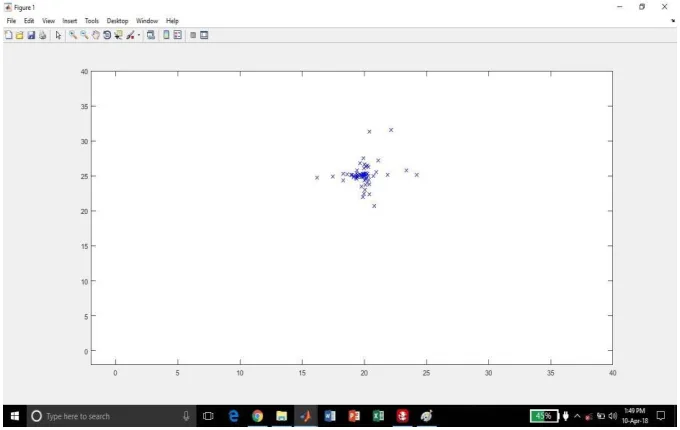This screenshot has width=680, height=430.
Task: Open the Insert menu
Action: tap(70, 21)
